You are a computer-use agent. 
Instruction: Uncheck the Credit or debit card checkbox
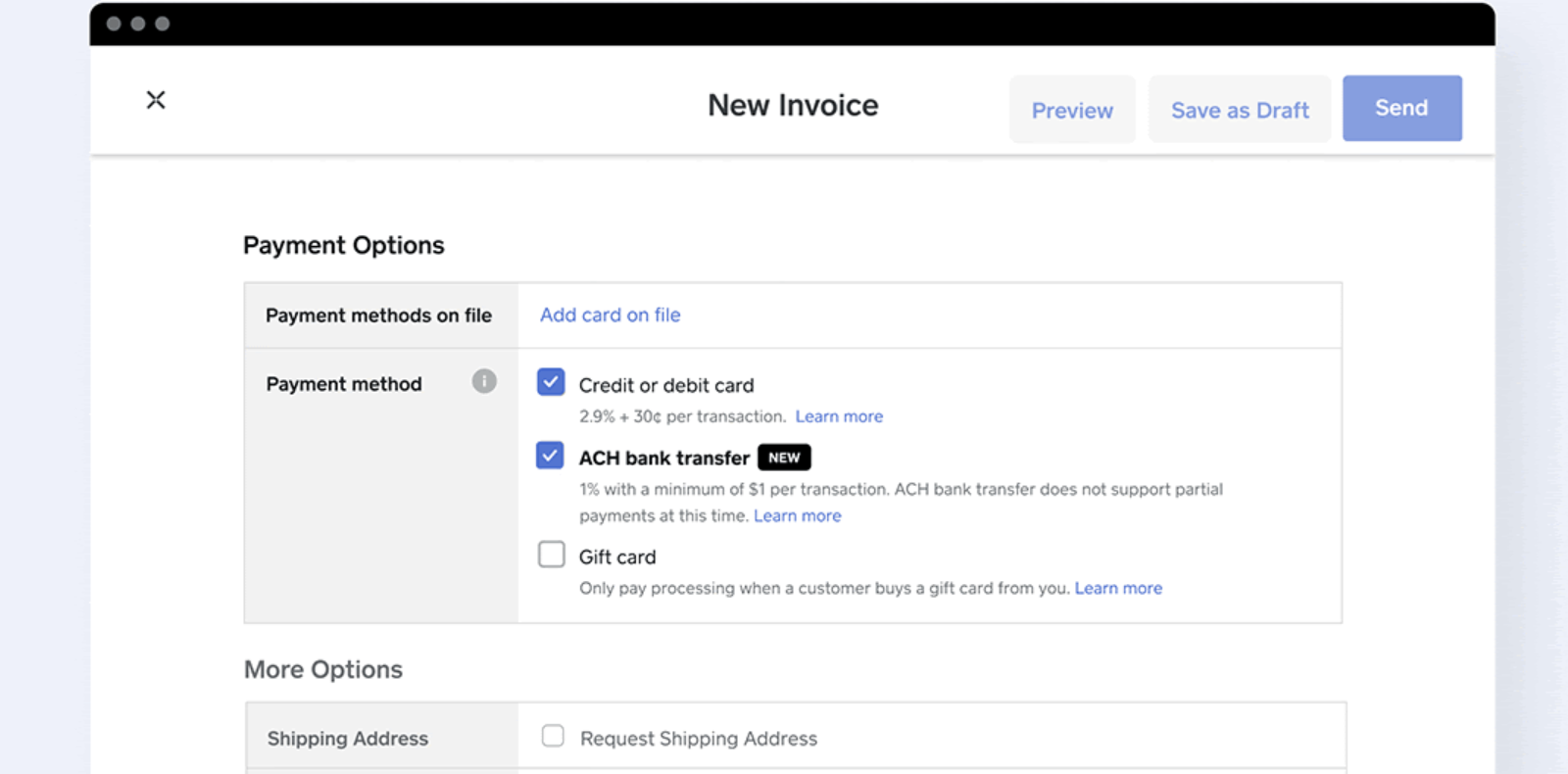tap(551, 382)
